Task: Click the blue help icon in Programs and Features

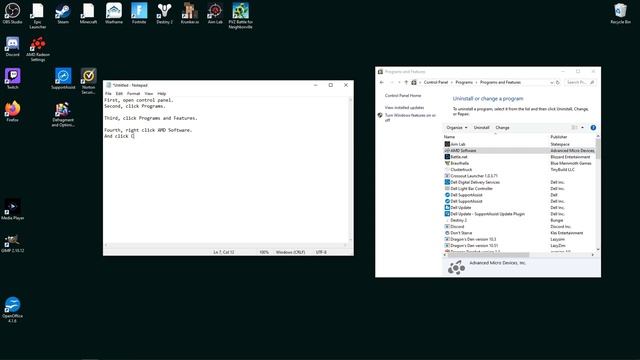Action: [x=593, y=128]
